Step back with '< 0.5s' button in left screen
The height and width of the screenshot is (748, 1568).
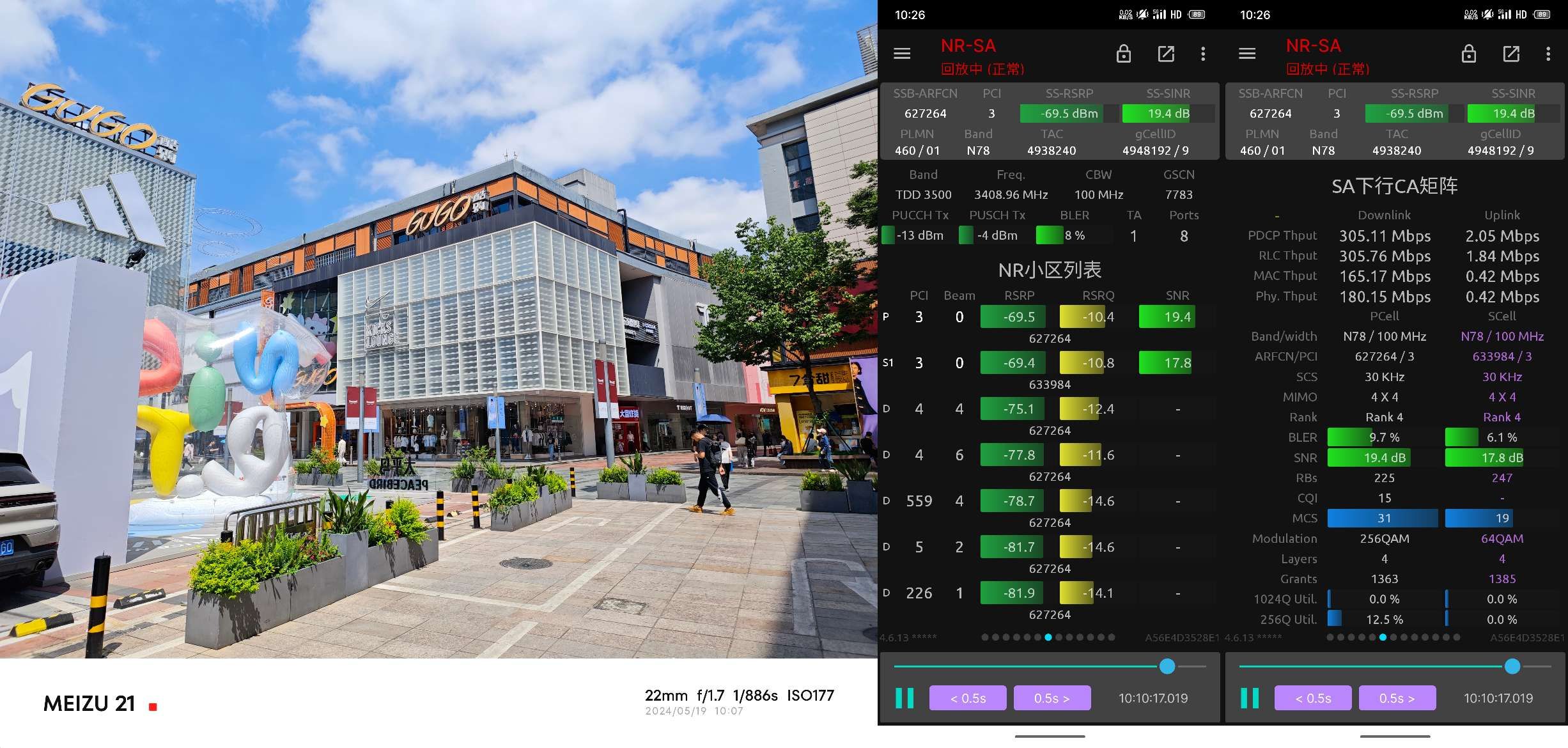968,698
